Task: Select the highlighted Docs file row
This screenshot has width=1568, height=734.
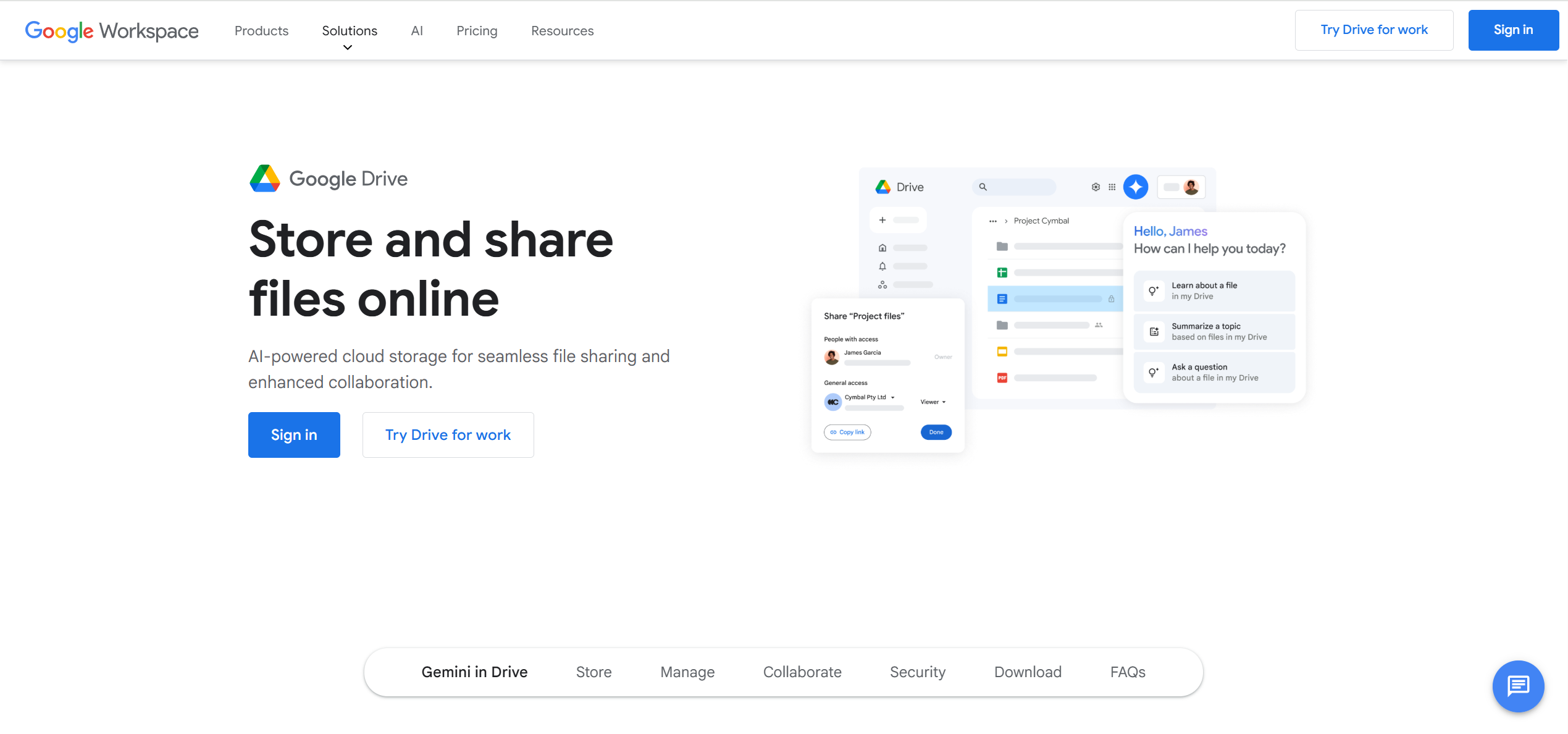Action: (1055, 299)
